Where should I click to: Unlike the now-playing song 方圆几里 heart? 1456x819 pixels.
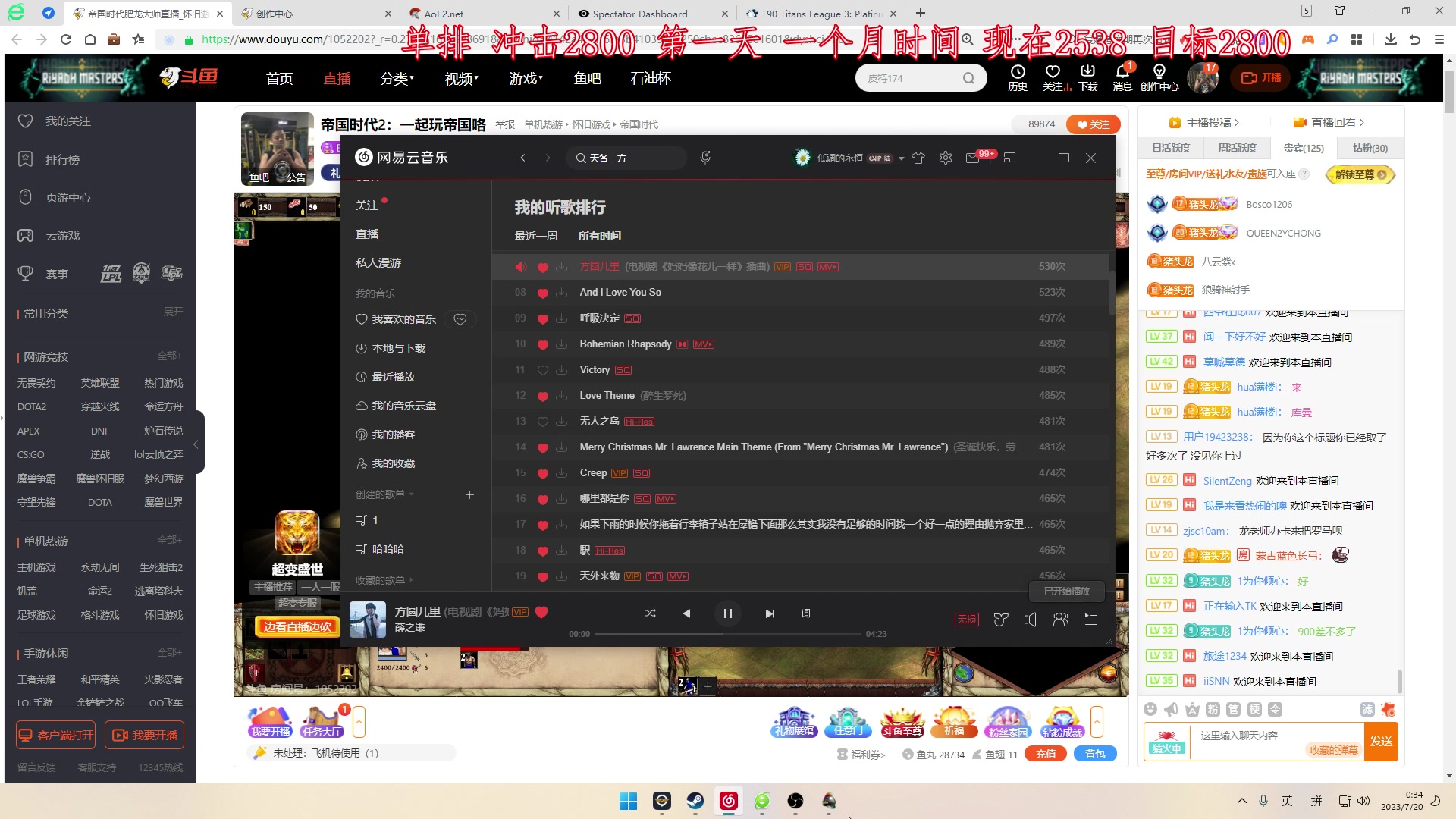541,612
